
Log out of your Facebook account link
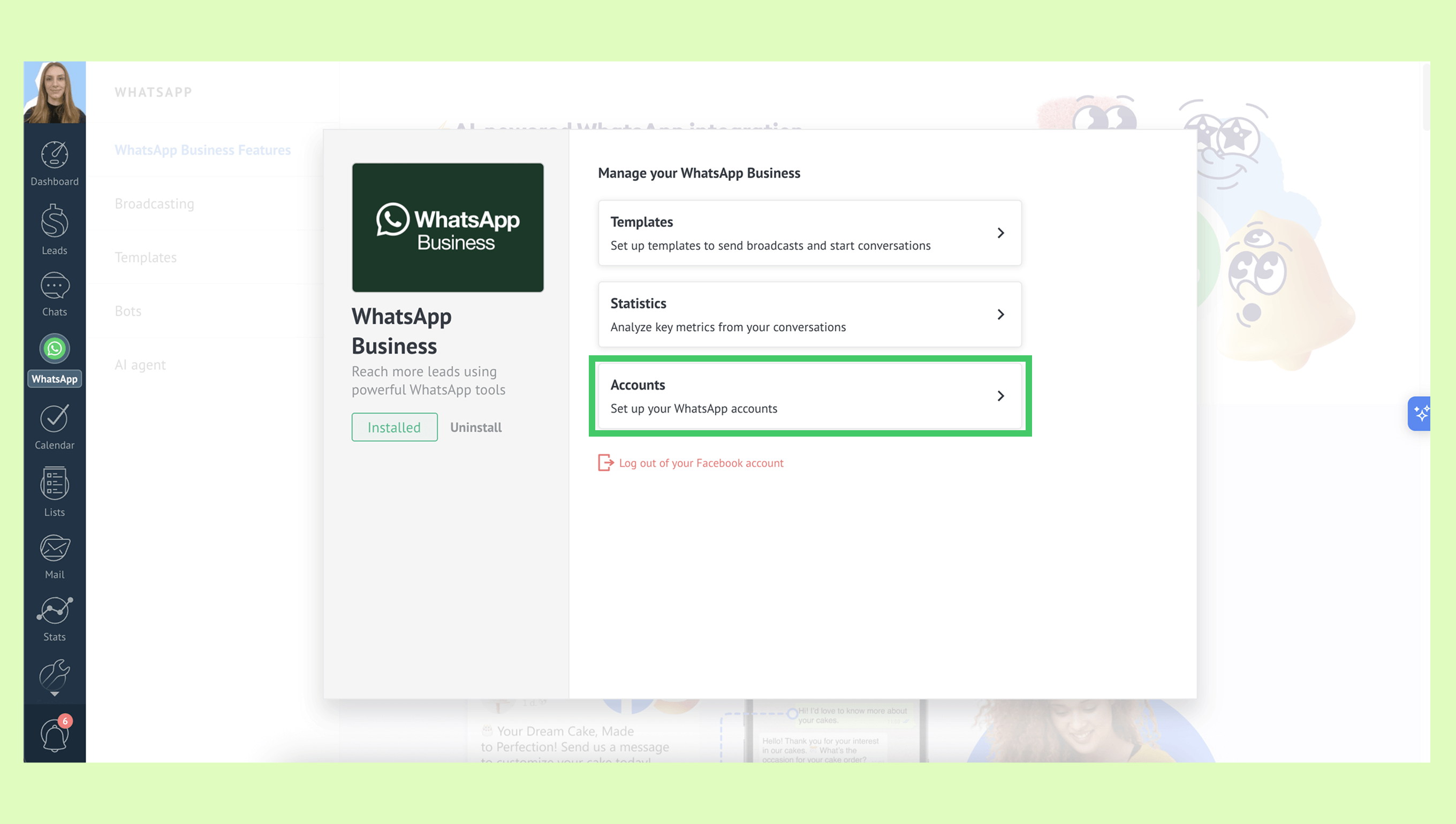point(701,463)
